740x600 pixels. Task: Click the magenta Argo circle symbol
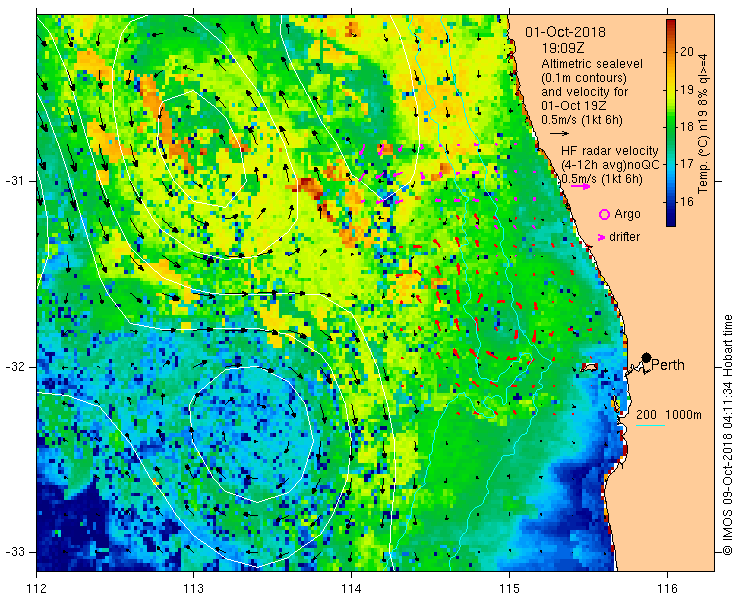604,215
